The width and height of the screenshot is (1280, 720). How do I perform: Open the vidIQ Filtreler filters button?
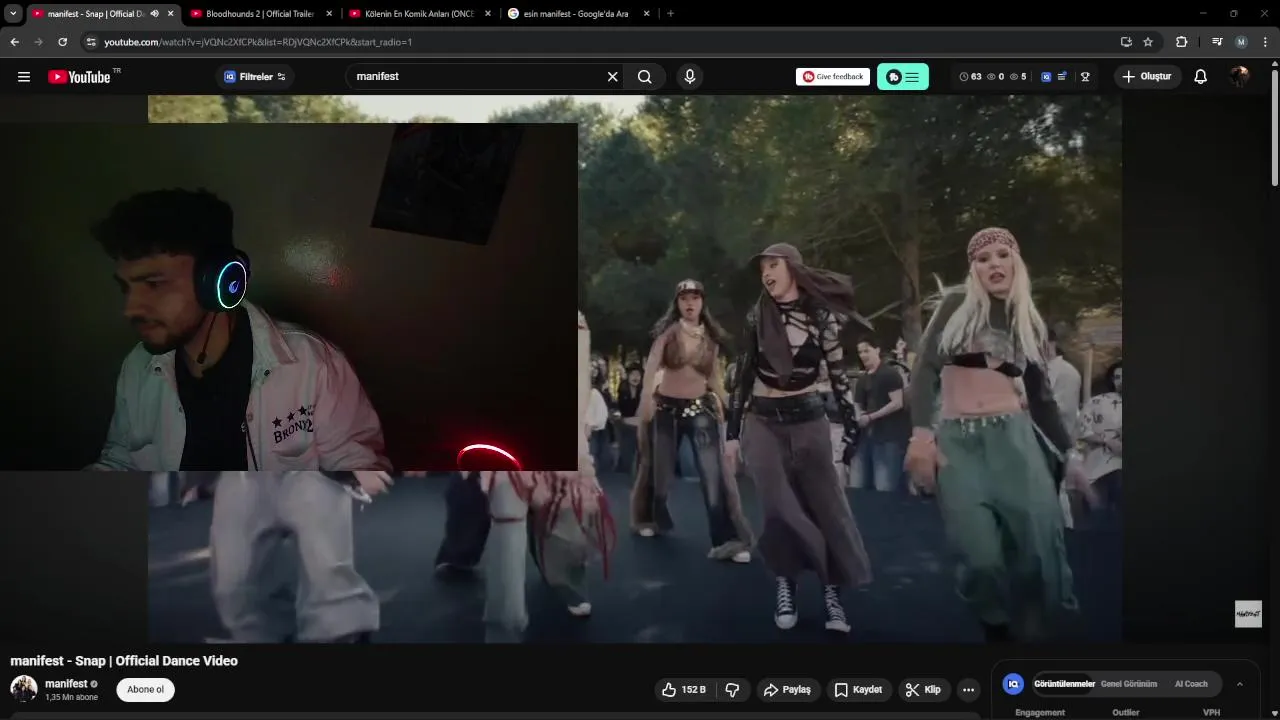coord(255,77)
